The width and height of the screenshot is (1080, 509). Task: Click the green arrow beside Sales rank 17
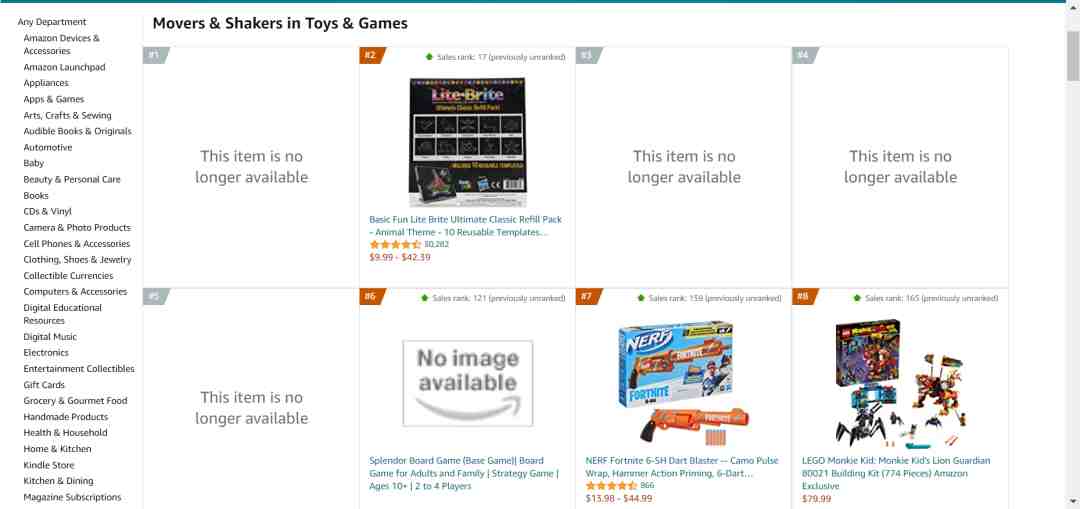(429, 56)
